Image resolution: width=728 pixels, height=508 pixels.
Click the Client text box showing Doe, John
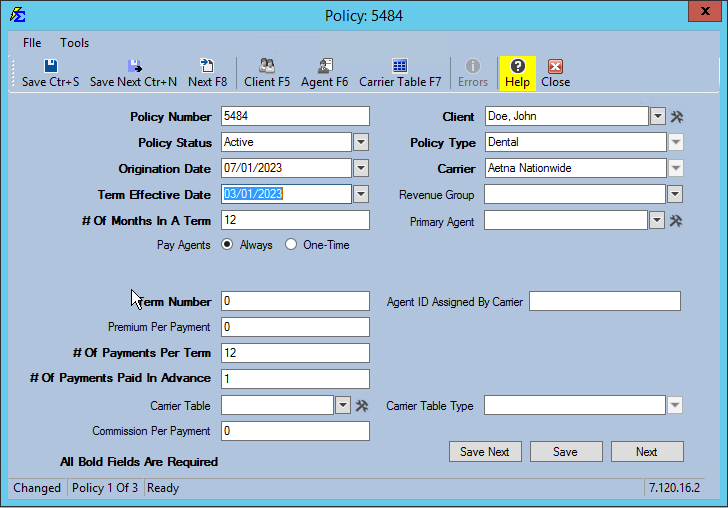coord(566,116)
